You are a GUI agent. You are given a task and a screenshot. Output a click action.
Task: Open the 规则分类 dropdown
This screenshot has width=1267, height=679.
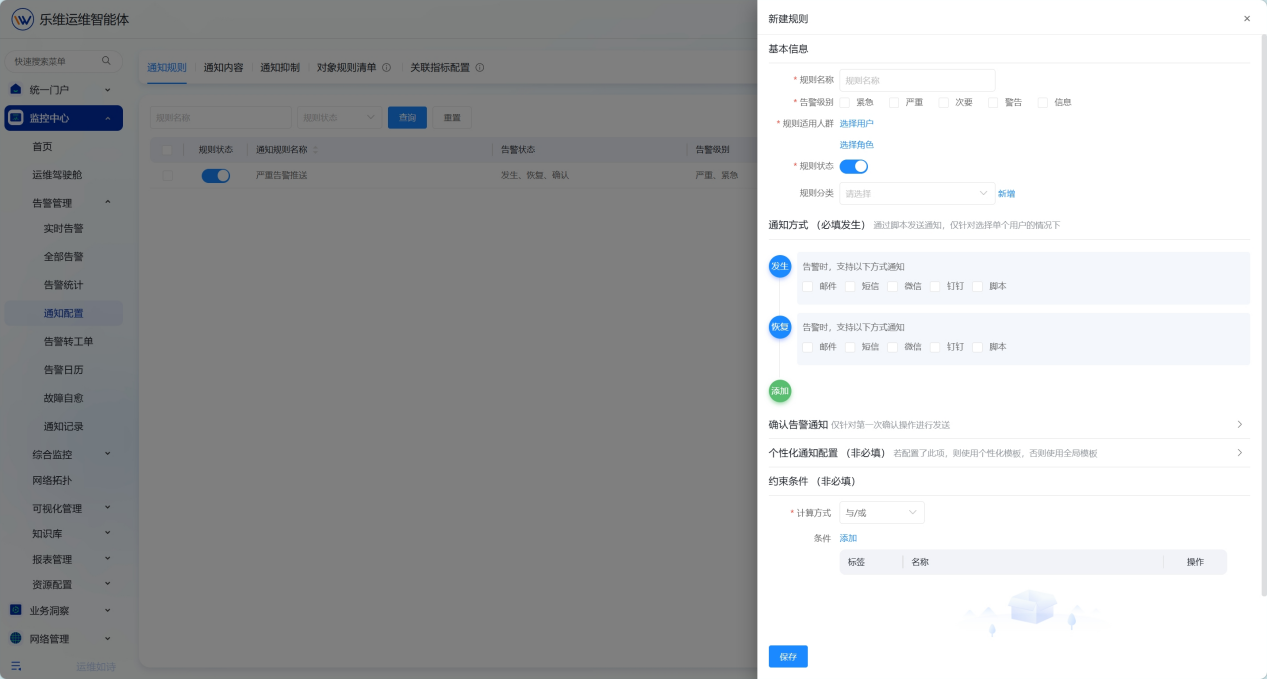tap(917, 193)
